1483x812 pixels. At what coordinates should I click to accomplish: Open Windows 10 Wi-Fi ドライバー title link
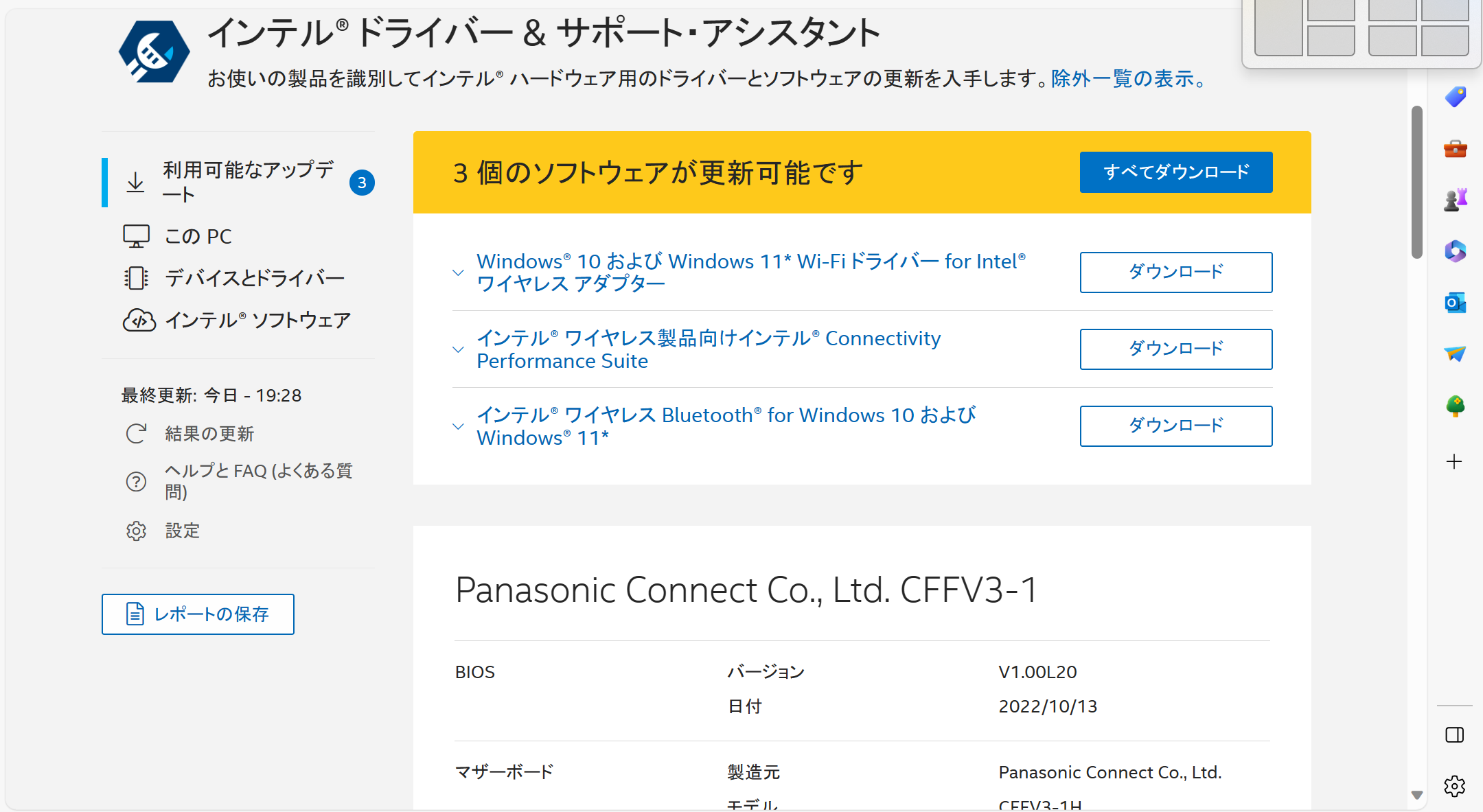(x=751, y=272)
